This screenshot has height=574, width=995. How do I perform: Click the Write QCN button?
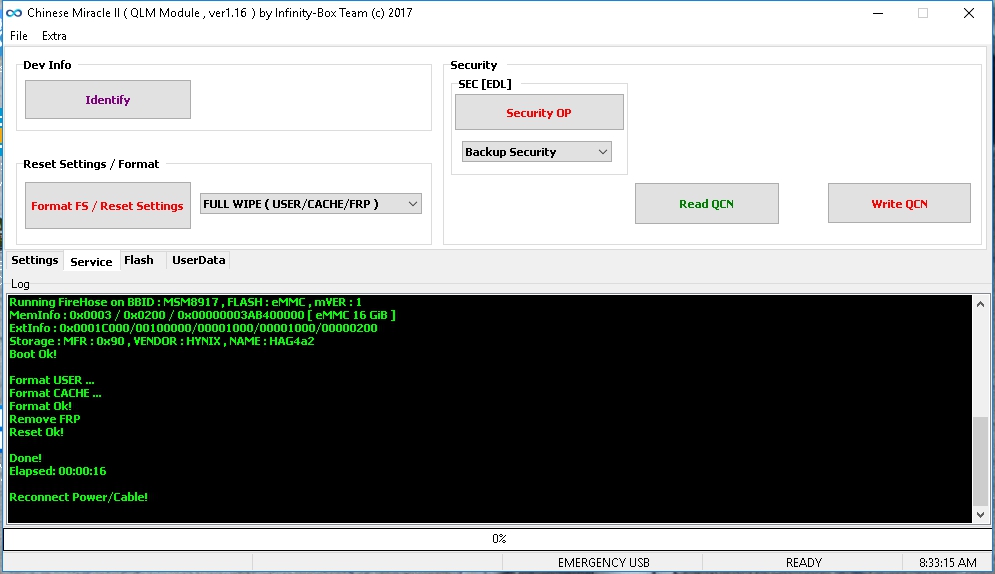(899, 204)
